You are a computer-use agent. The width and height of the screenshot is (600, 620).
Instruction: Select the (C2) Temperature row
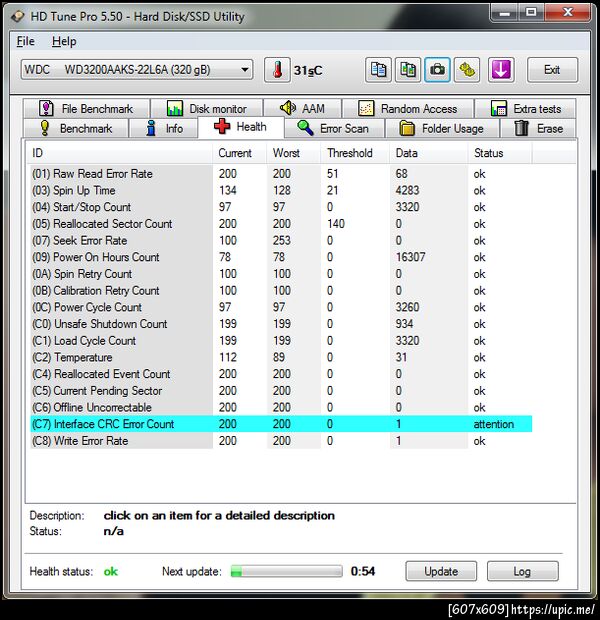281,357
